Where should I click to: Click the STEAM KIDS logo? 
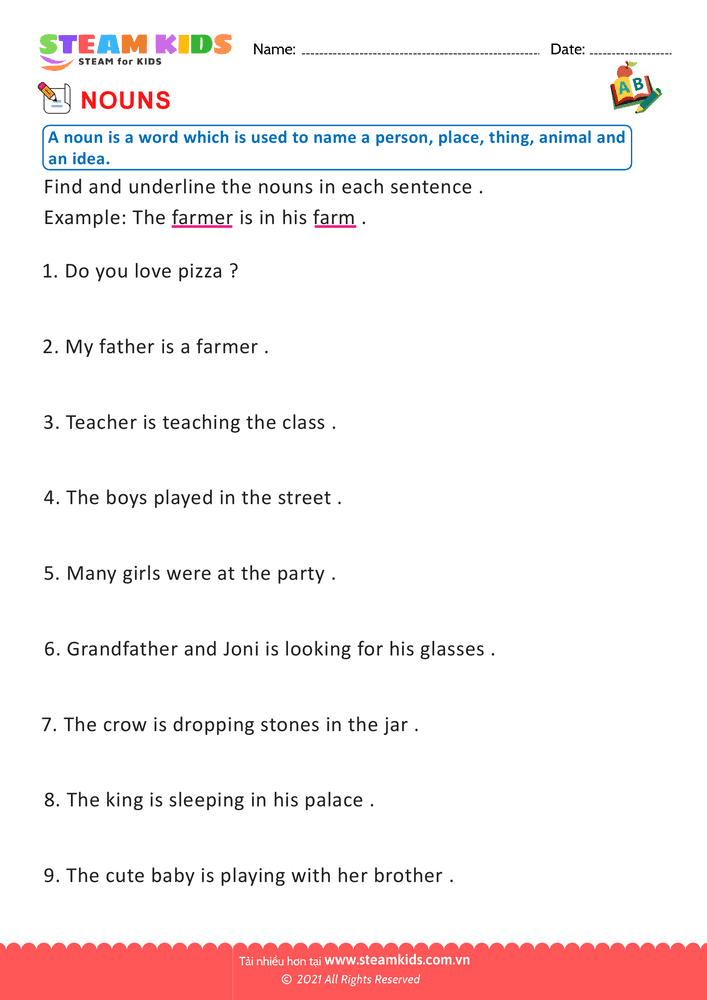[x=135, y=48]
